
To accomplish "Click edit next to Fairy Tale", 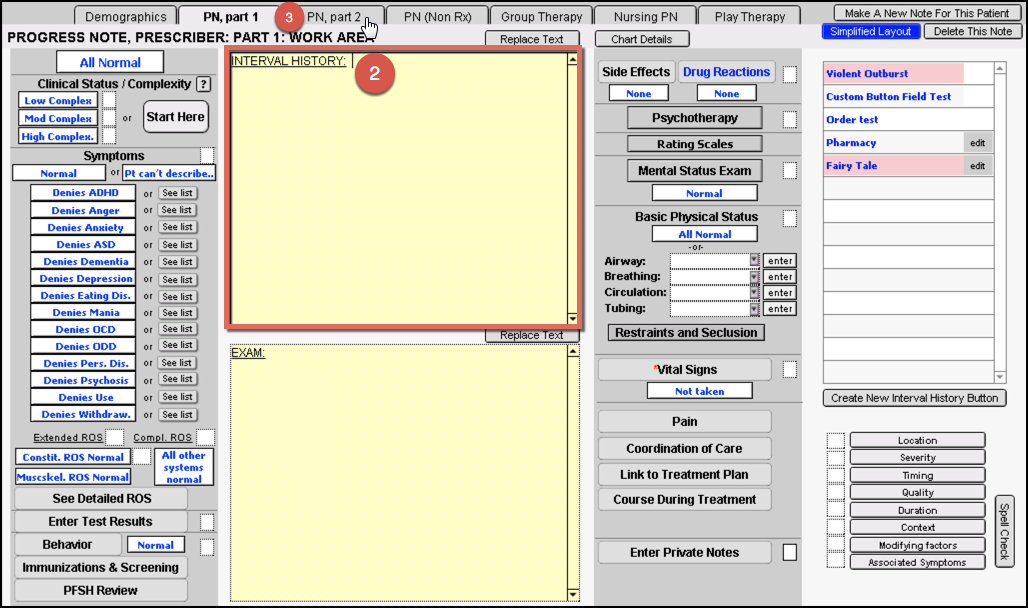I will coord(978,166).
